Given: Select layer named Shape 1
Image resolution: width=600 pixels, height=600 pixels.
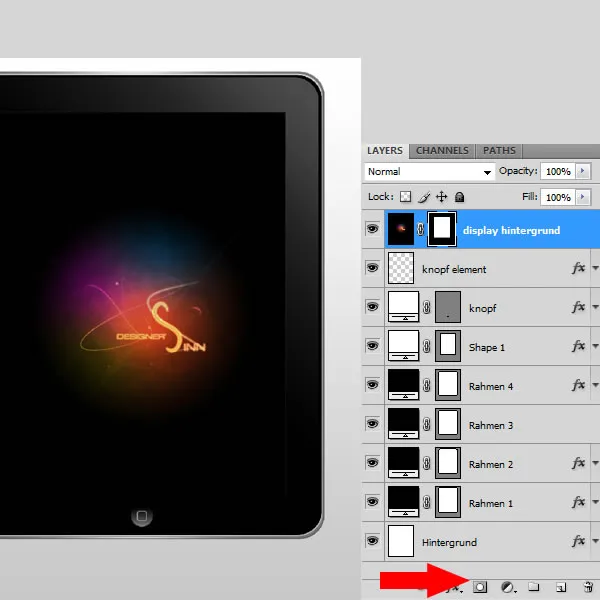Looking at the screenshot, I should coord(487,347).
